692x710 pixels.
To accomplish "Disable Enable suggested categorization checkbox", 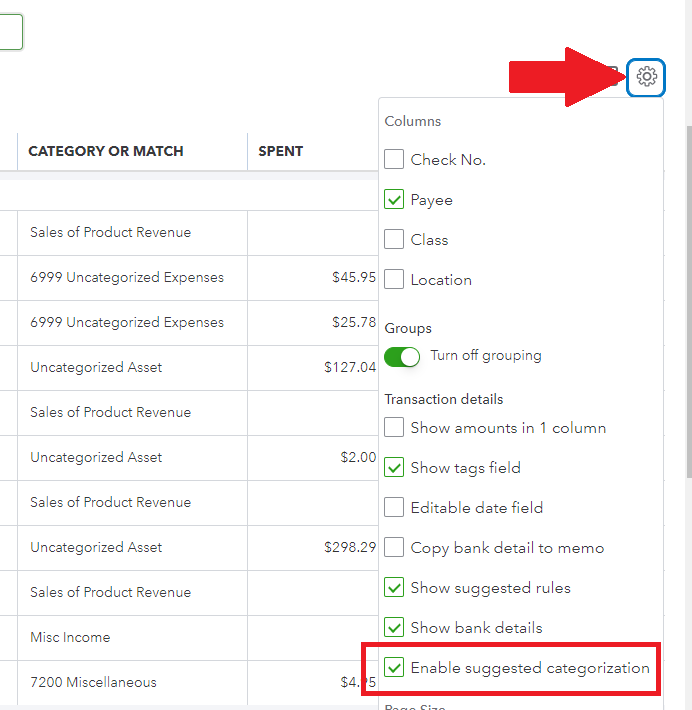I will (x=394, y=668).
